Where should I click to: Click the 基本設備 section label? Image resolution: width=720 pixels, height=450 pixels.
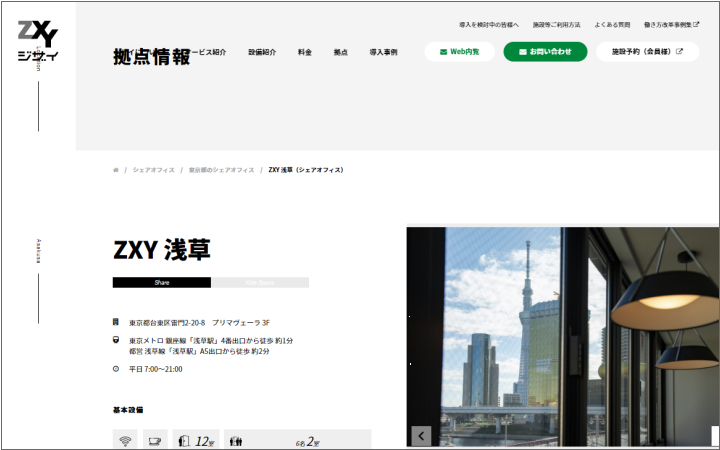coord(128,410)
